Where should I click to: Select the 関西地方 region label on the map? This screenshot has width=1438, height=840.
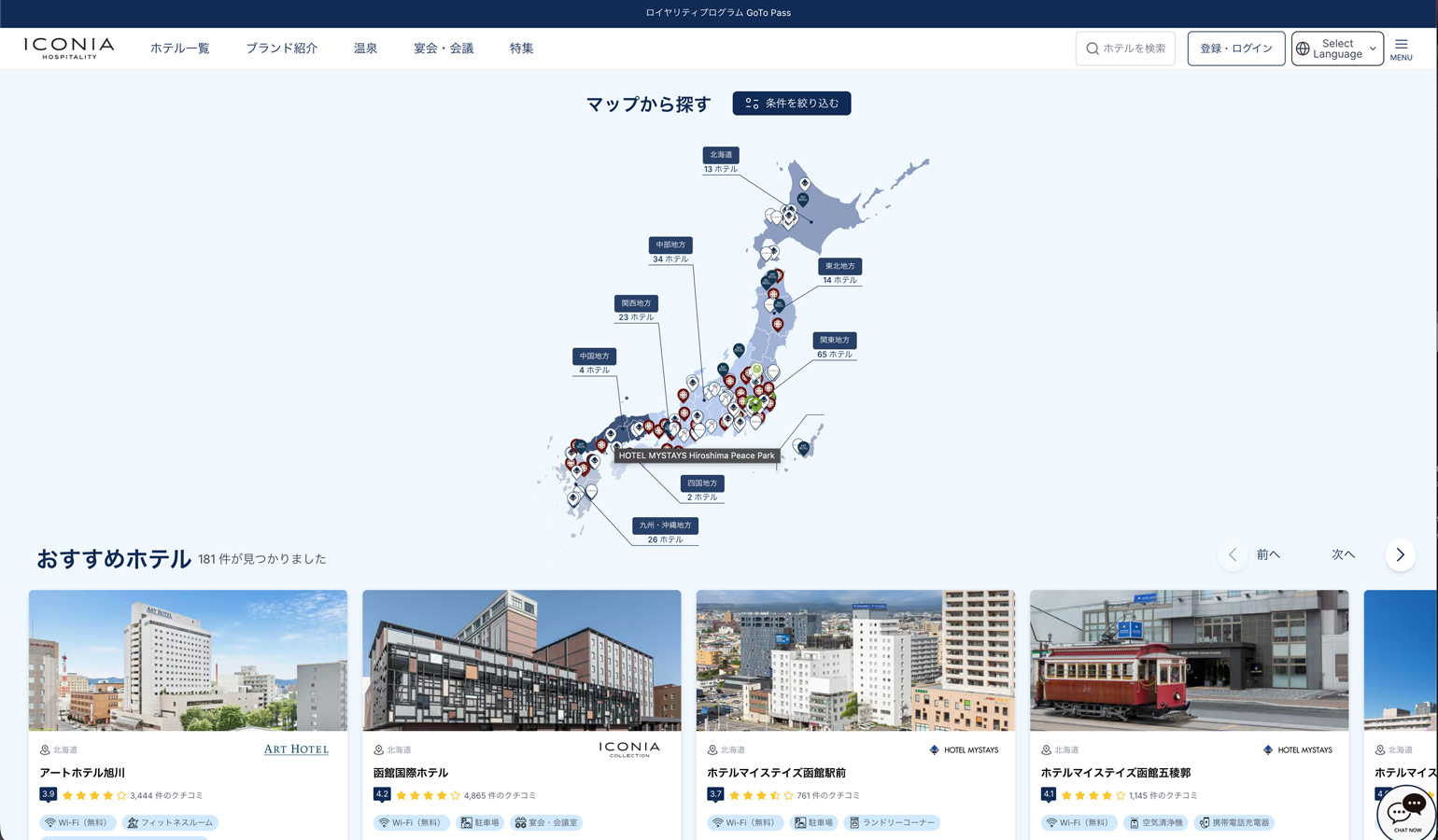pyautogui.click(x=636, y=303)
